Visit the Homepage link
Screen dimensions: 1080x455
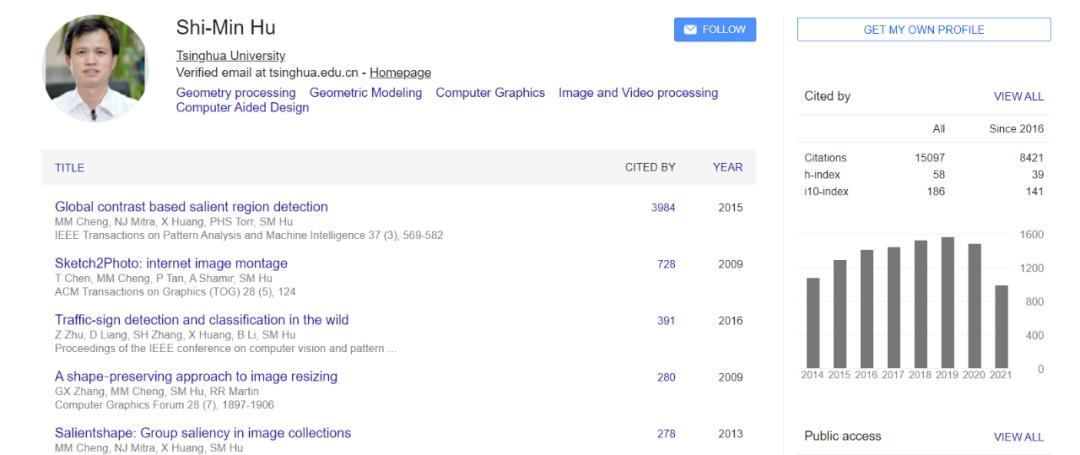click(x=400, y=73)
